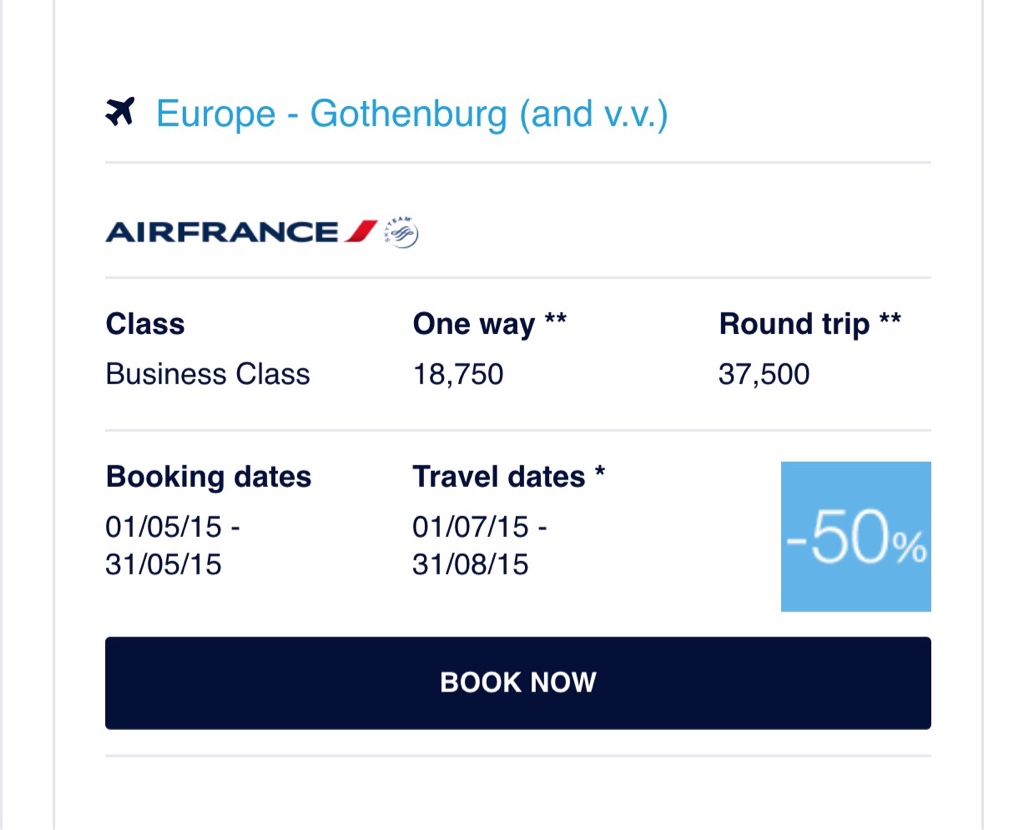Select the Business Class text
Viewport: 1024px width, 830px height.
208,374
